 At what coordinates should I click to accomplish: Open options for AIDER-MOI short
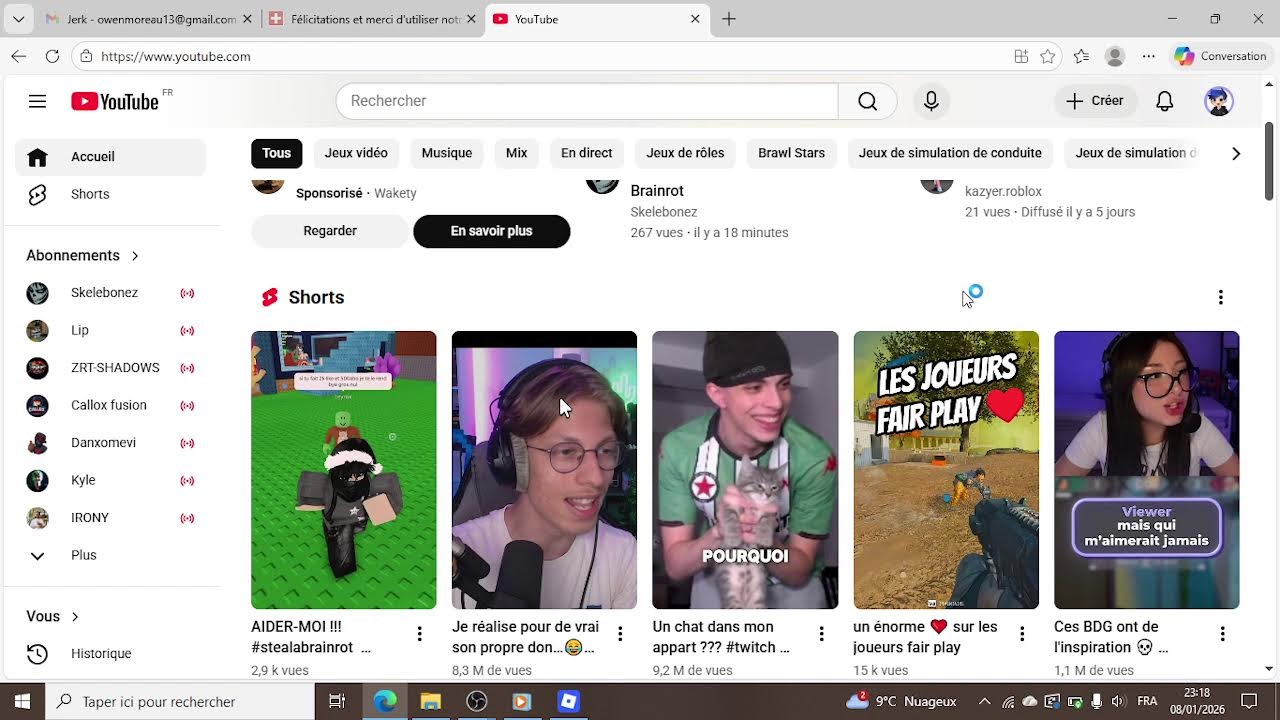pyautogui.click(x=419, y=634)
